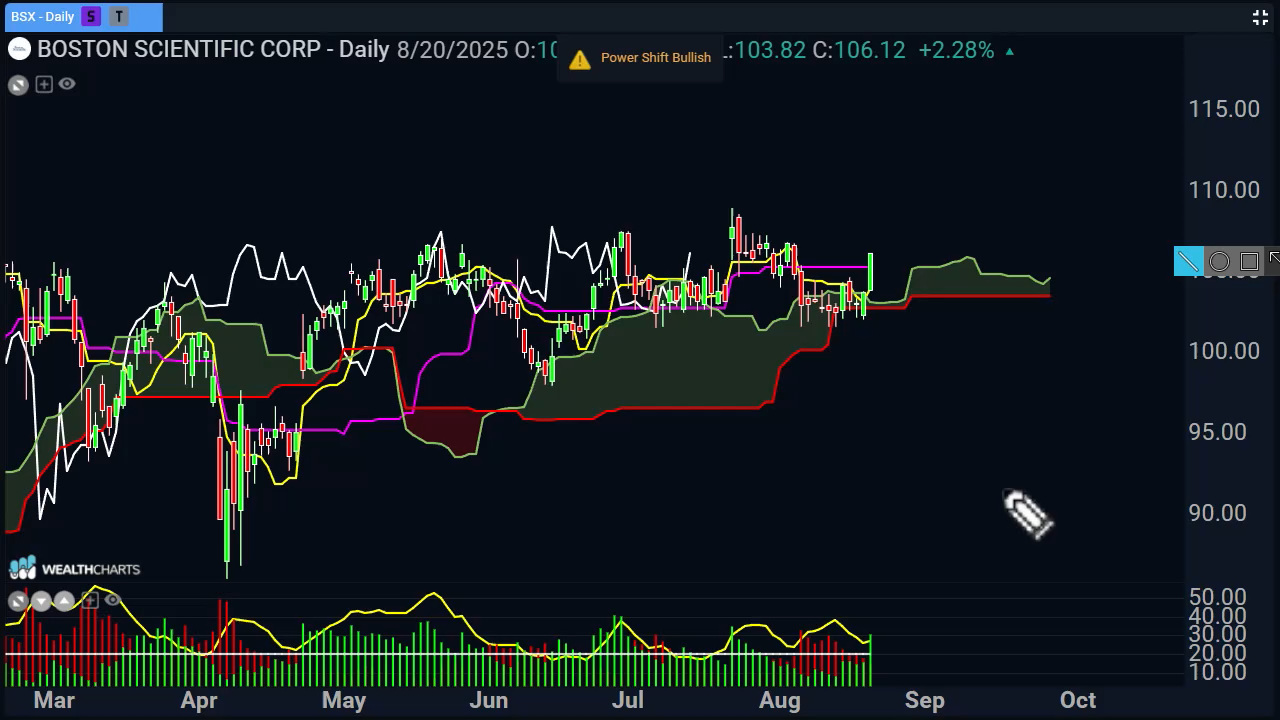
Task: Add indicator to main price panel
Action: (44, 85)
